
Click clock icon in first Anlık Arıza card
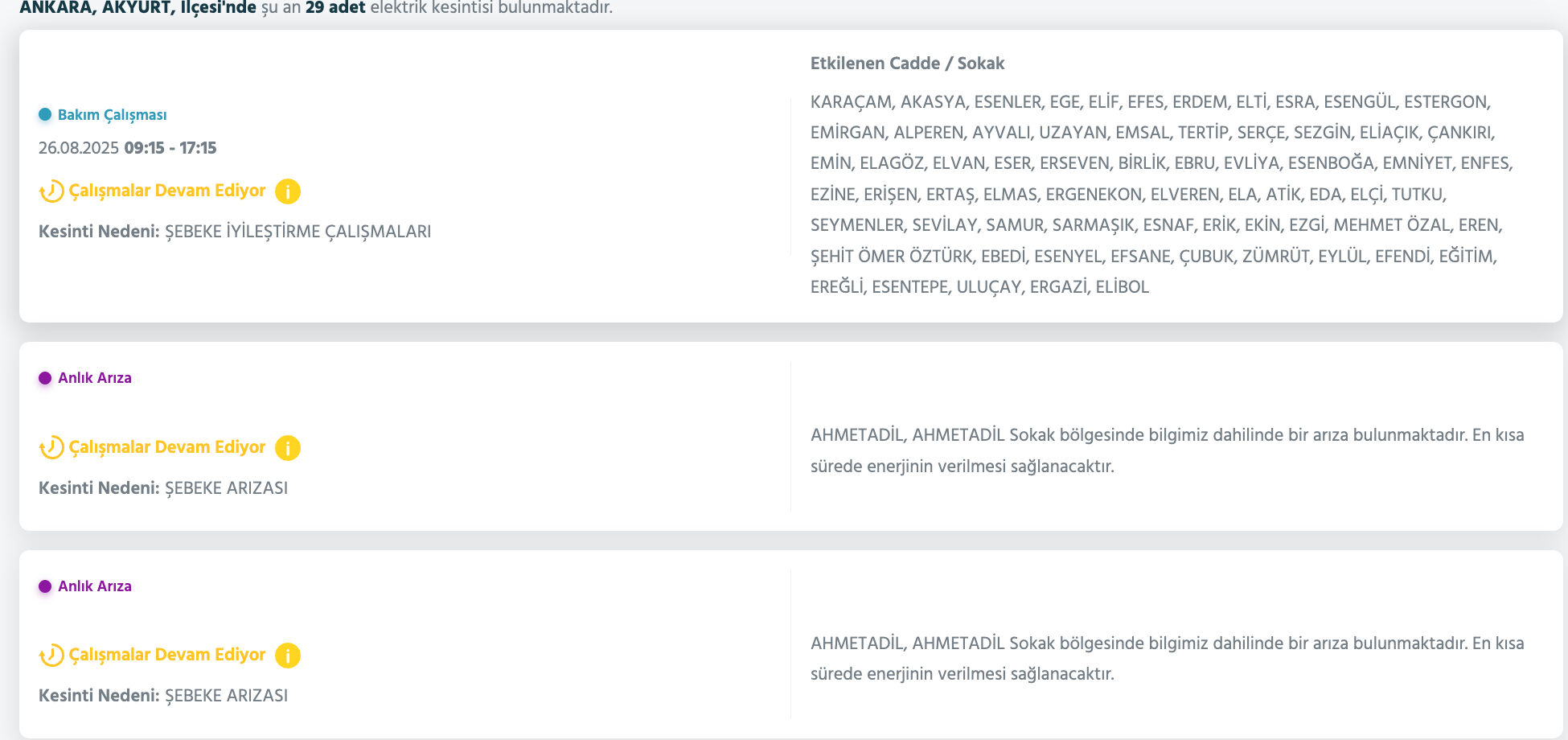(51, 447)
